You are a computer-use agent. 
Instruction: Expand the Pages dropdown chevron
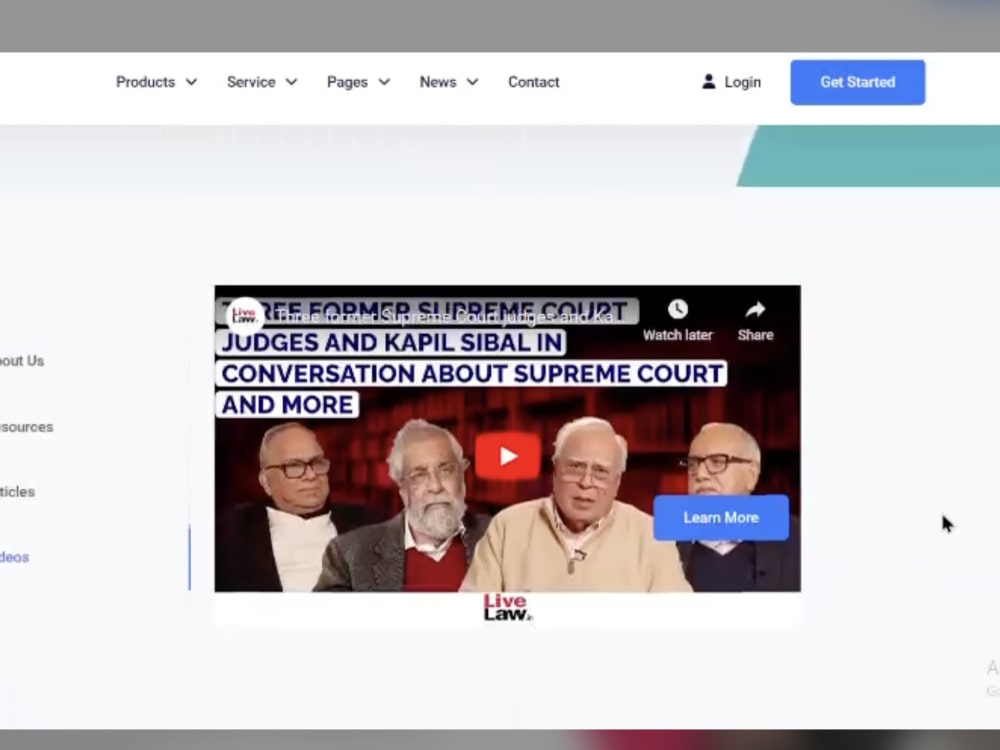(384, 82)
